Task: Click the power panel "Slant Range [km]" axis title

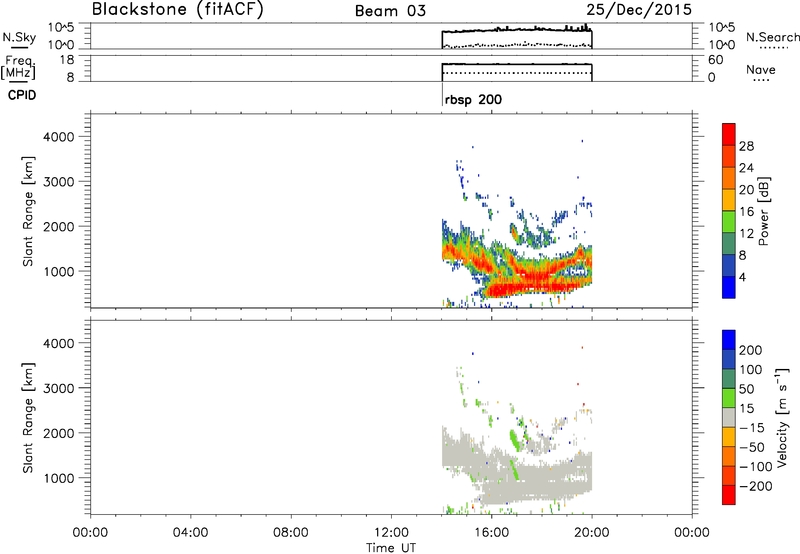Action: [28, 211]
